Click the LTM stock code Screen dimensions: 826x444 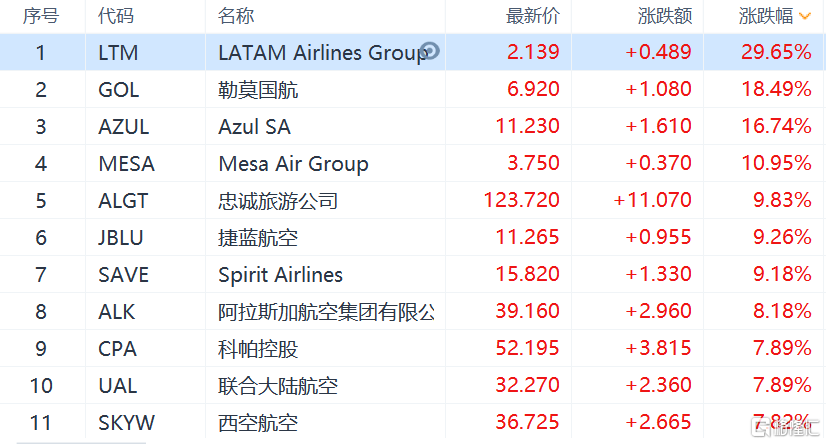(x=118, y=53)
